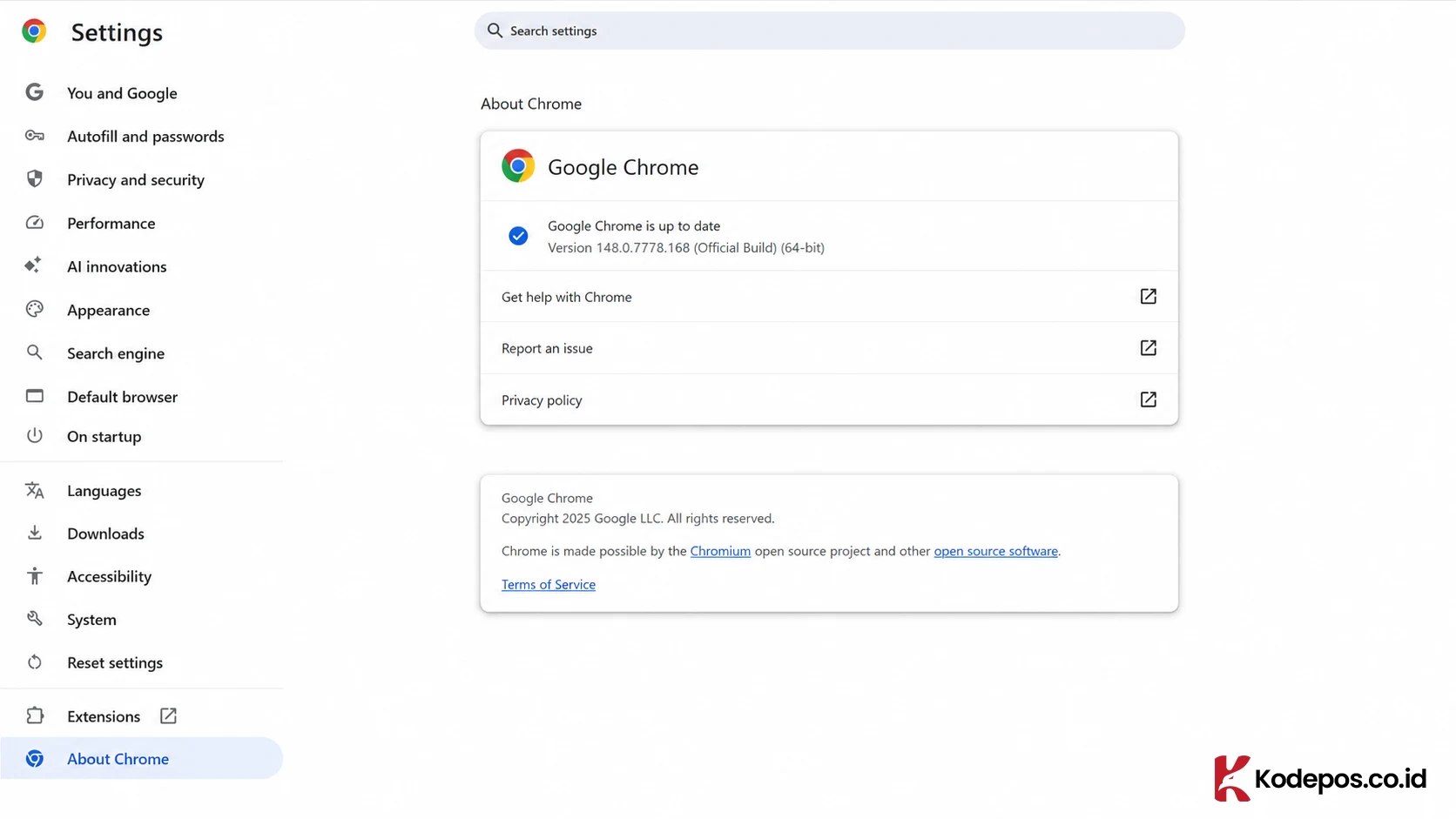Open the Privacy policy row
Screen dimensions: 1456x819
[829, 399]
